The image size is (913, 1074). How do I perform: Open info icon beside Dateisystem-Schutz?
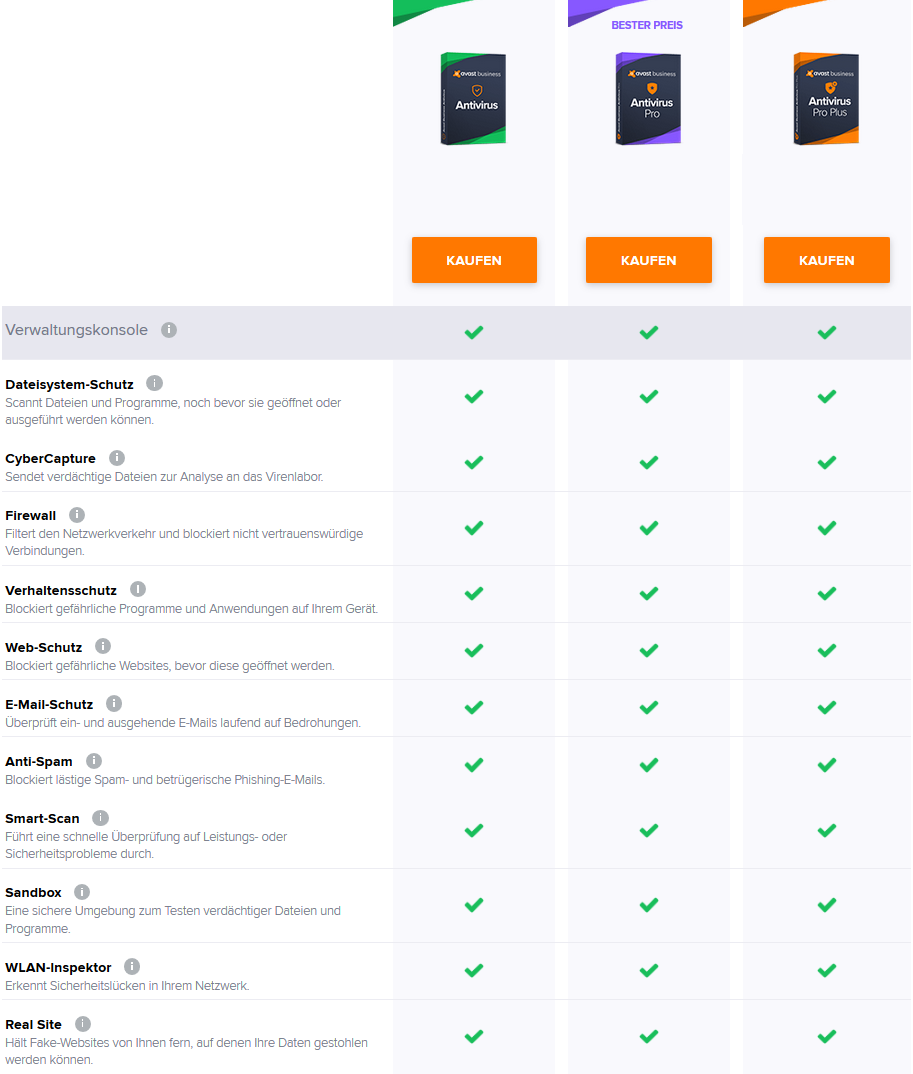pyautogui.click(x=154, y=383)
